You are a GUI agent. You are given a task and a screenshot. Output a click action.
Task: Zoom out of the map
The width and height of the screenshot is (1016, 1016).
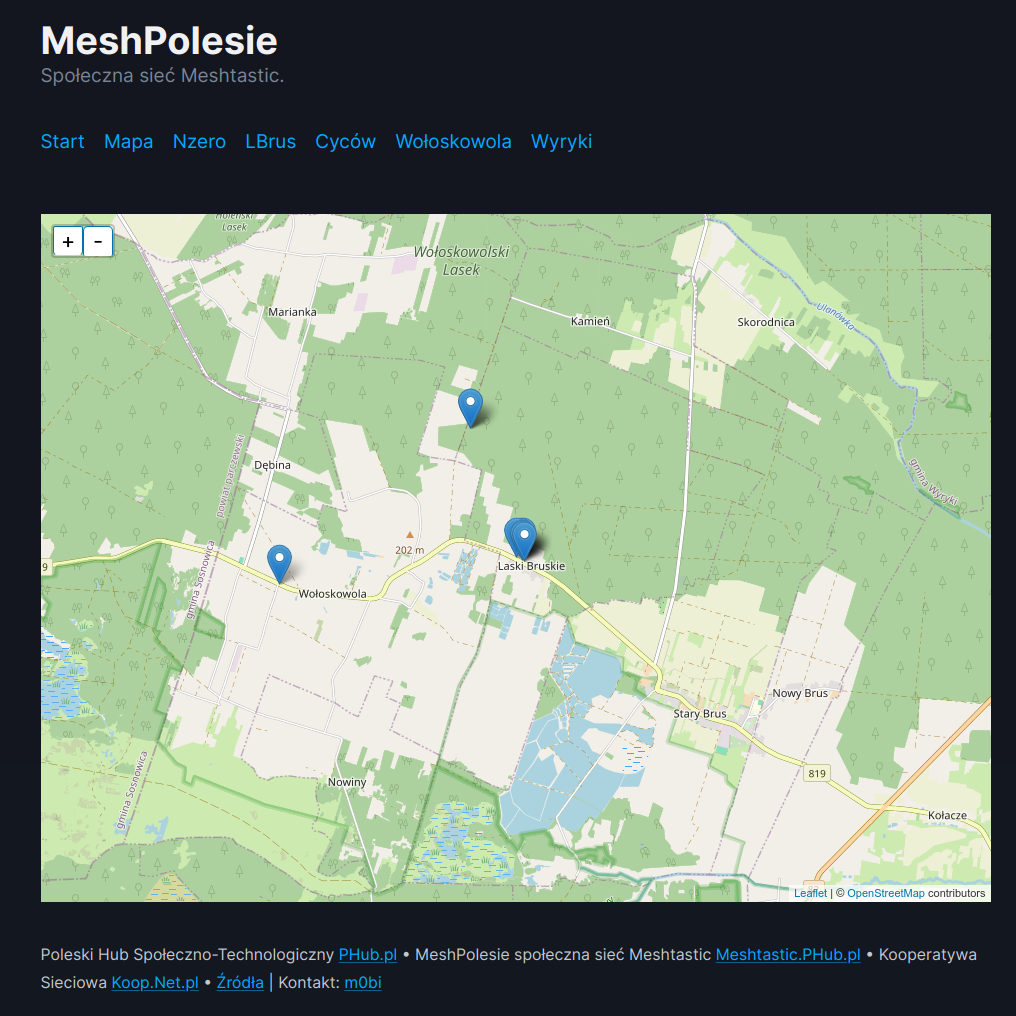click(98, 241)
